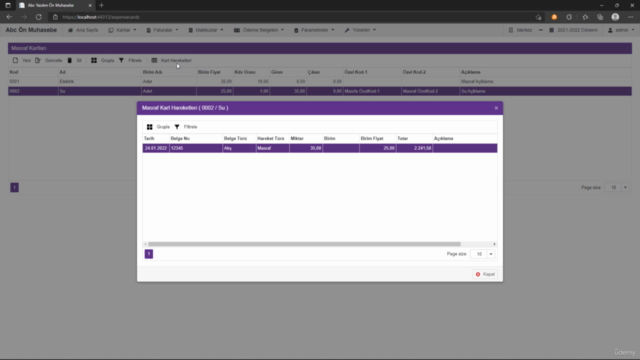Click the Merkez branch indicator
The height and width of the screenshot is (360, 640).
tap(520, 30)
